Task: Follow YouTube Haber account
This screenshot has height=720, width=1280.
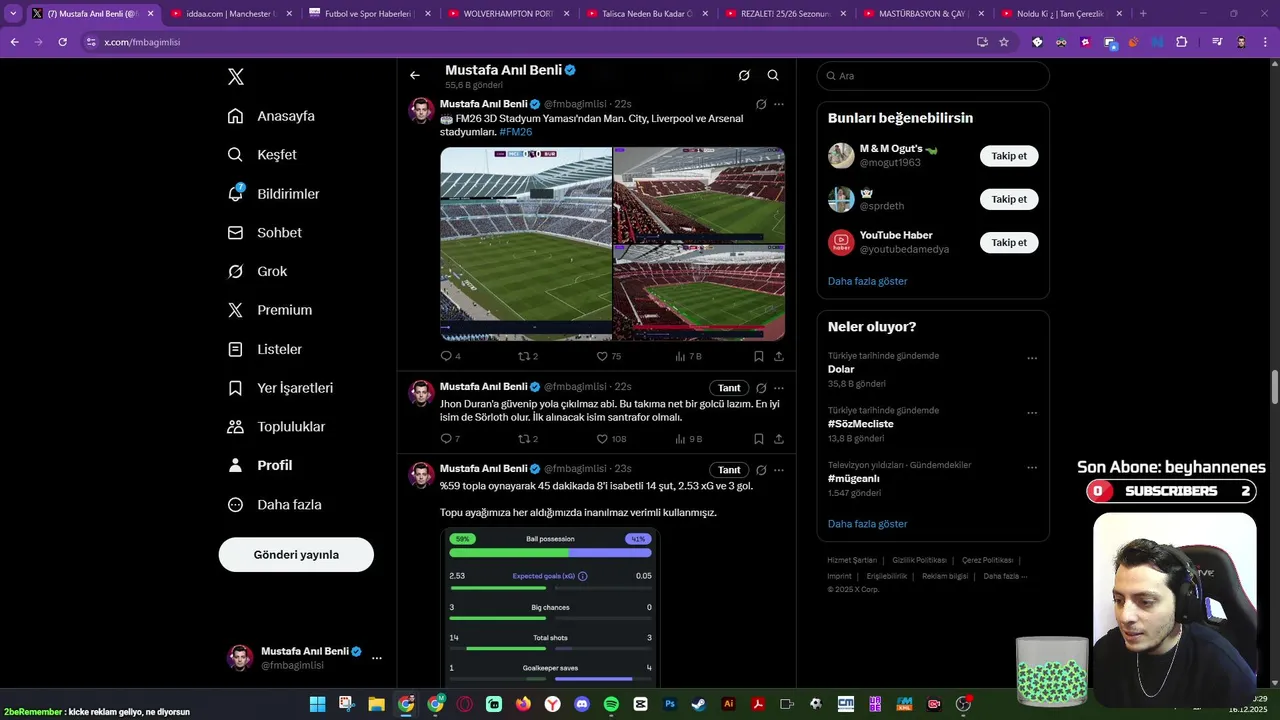Action: coord(1009,242)
